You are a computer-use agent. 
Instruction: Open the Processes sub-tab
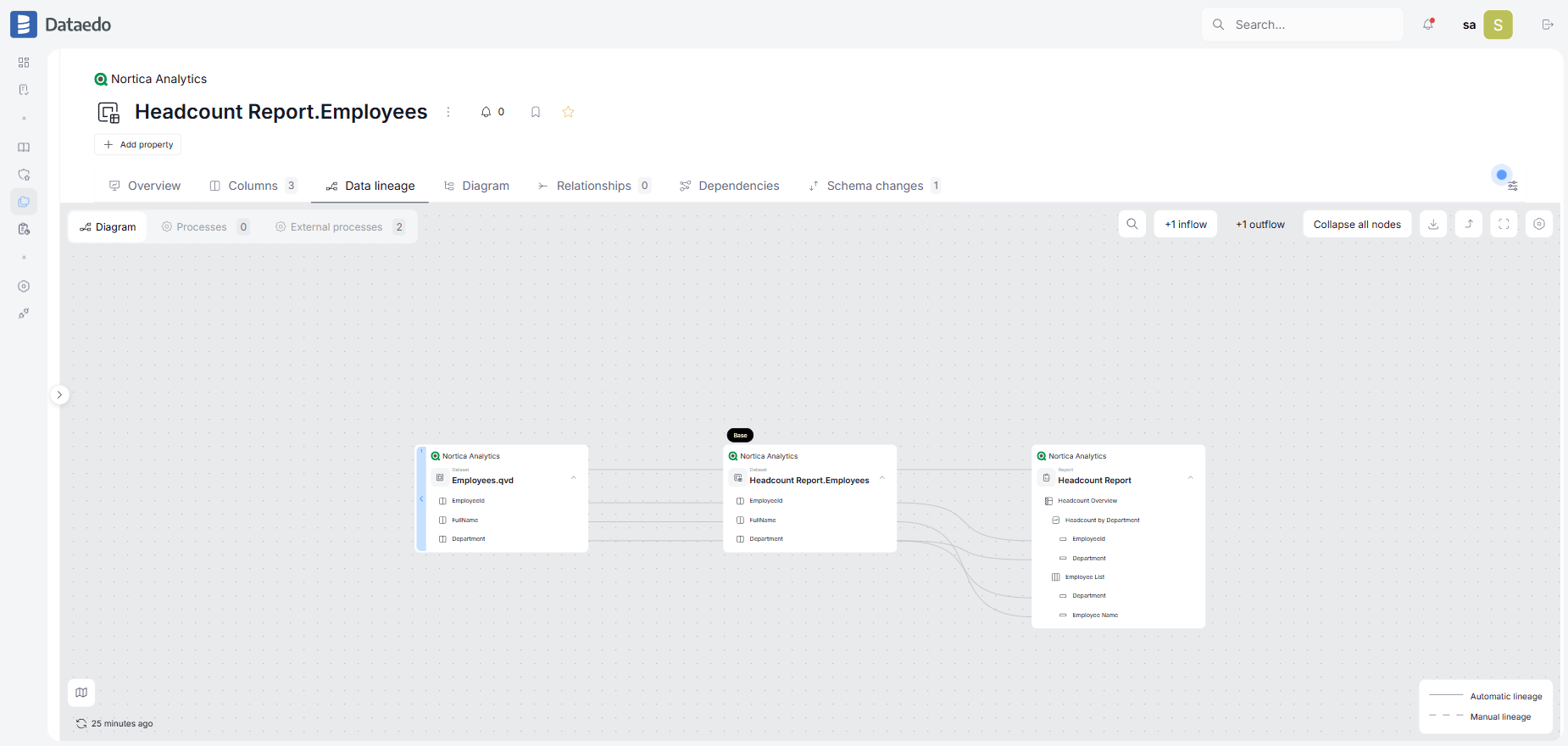point(205,227)
